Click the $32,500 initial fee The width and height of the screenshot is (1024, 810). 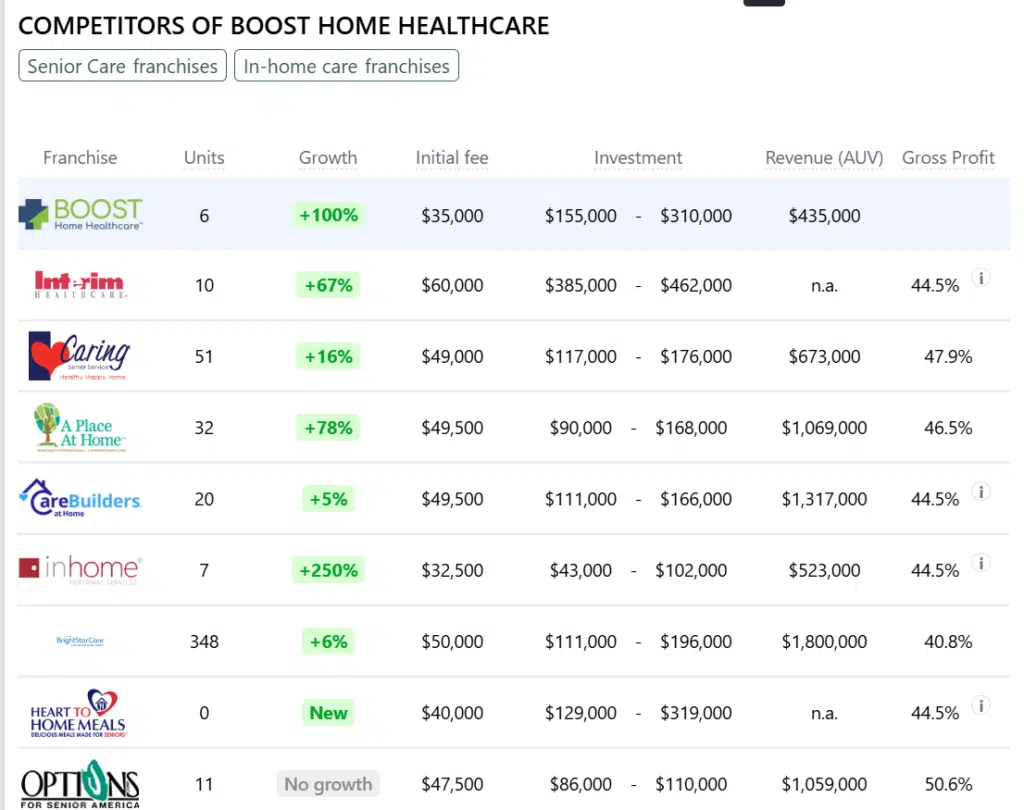point(452,570)
